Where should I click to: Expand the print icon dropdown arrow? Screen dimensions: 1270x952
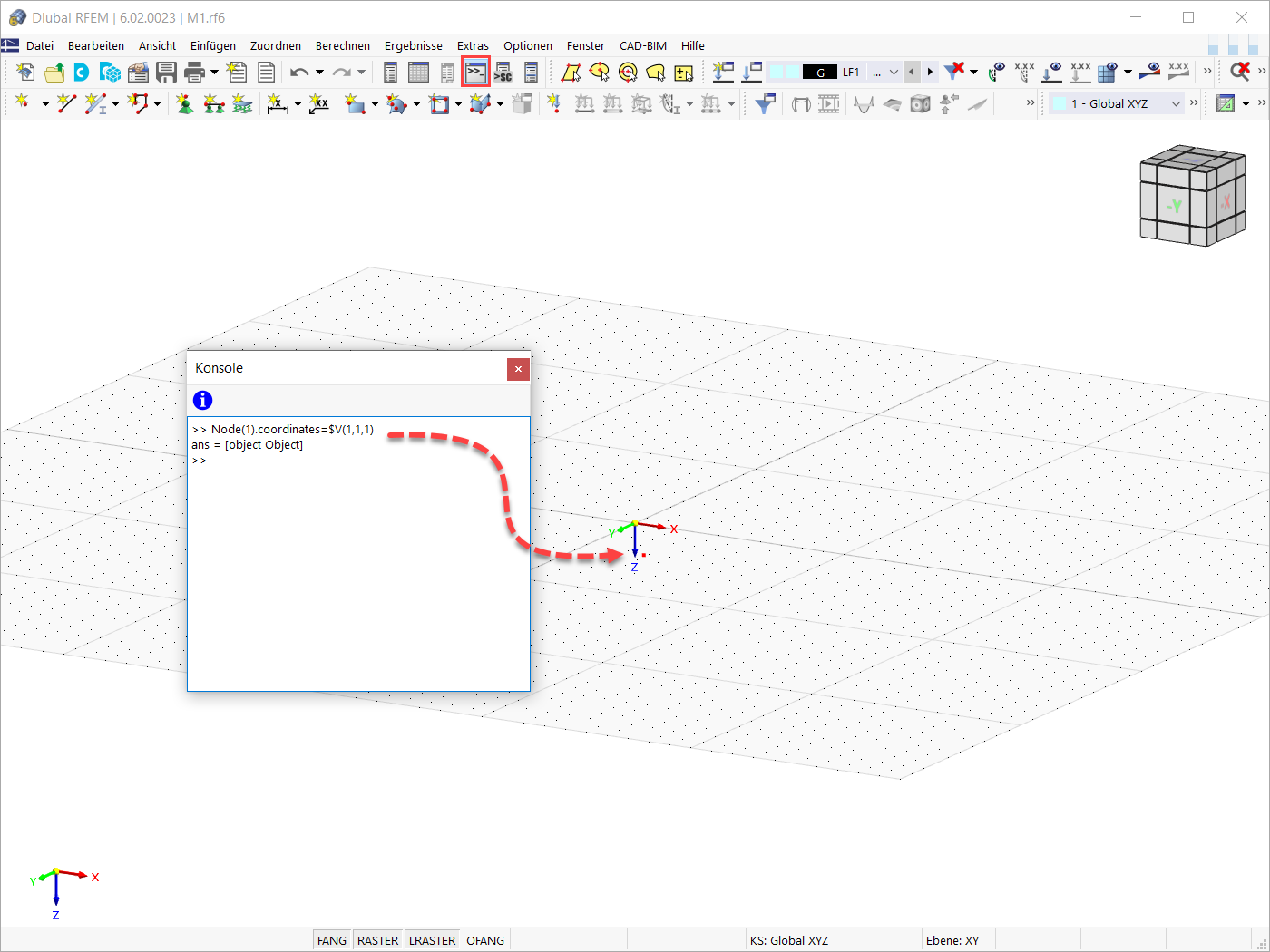point(215,72)
